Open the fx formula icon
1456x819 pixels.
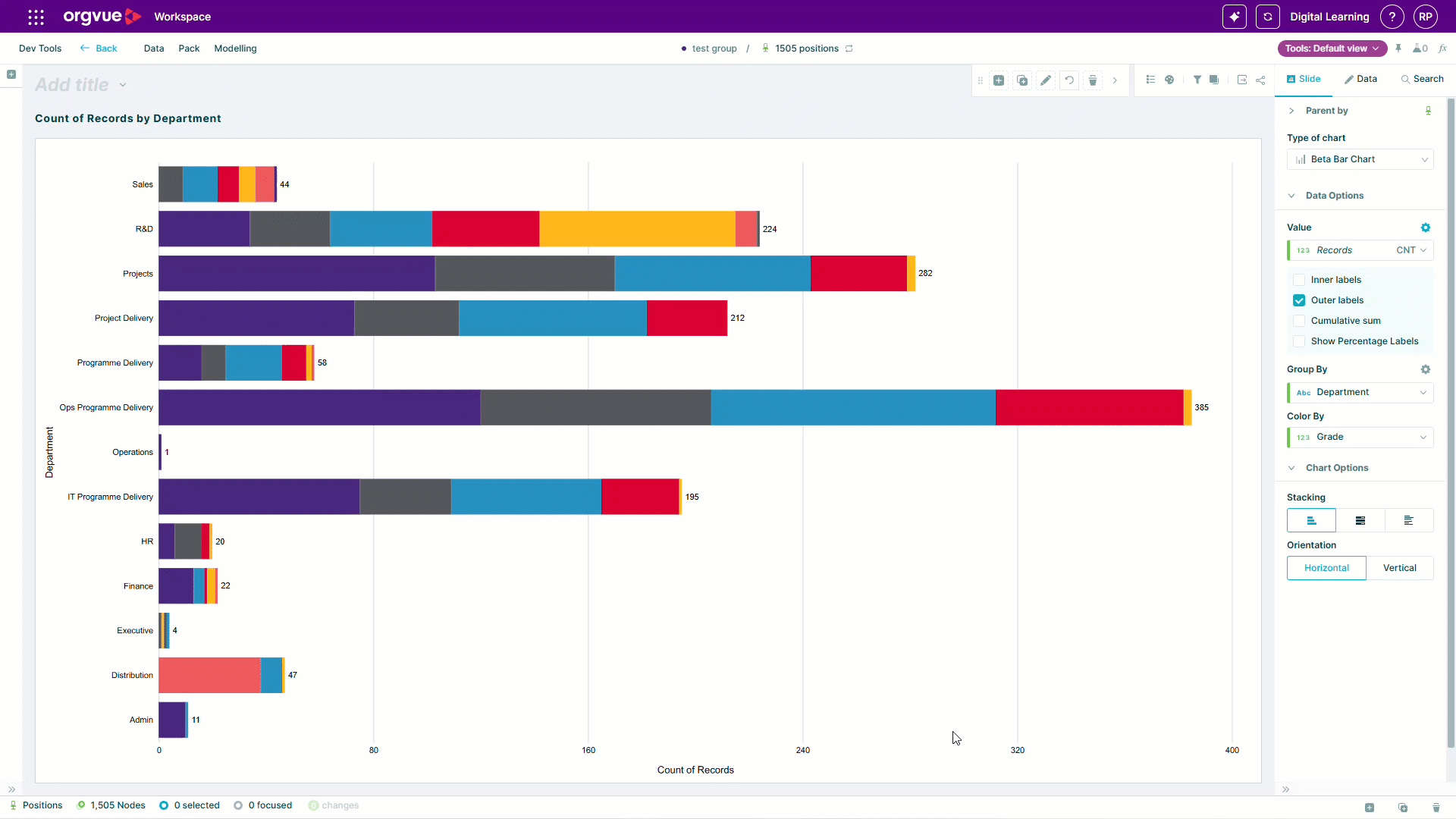pyautogui.click(x=1443, y=49)
